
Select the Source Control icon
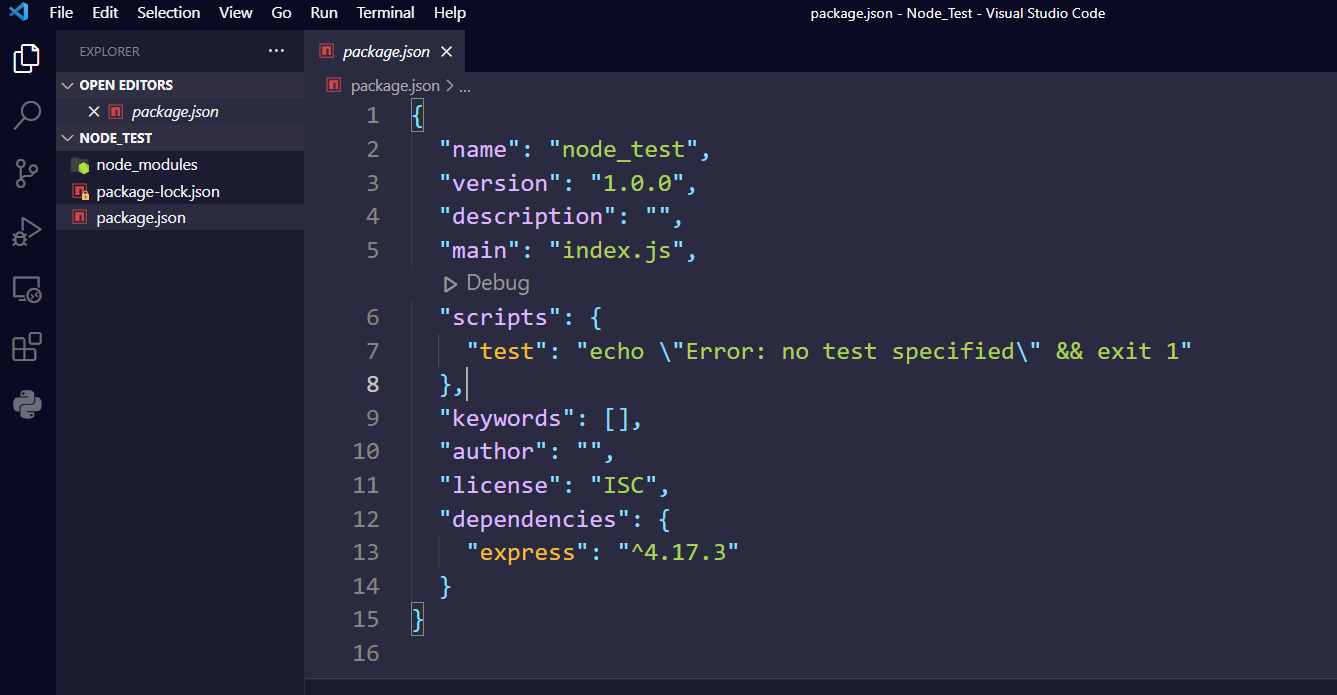pos(25,173)
